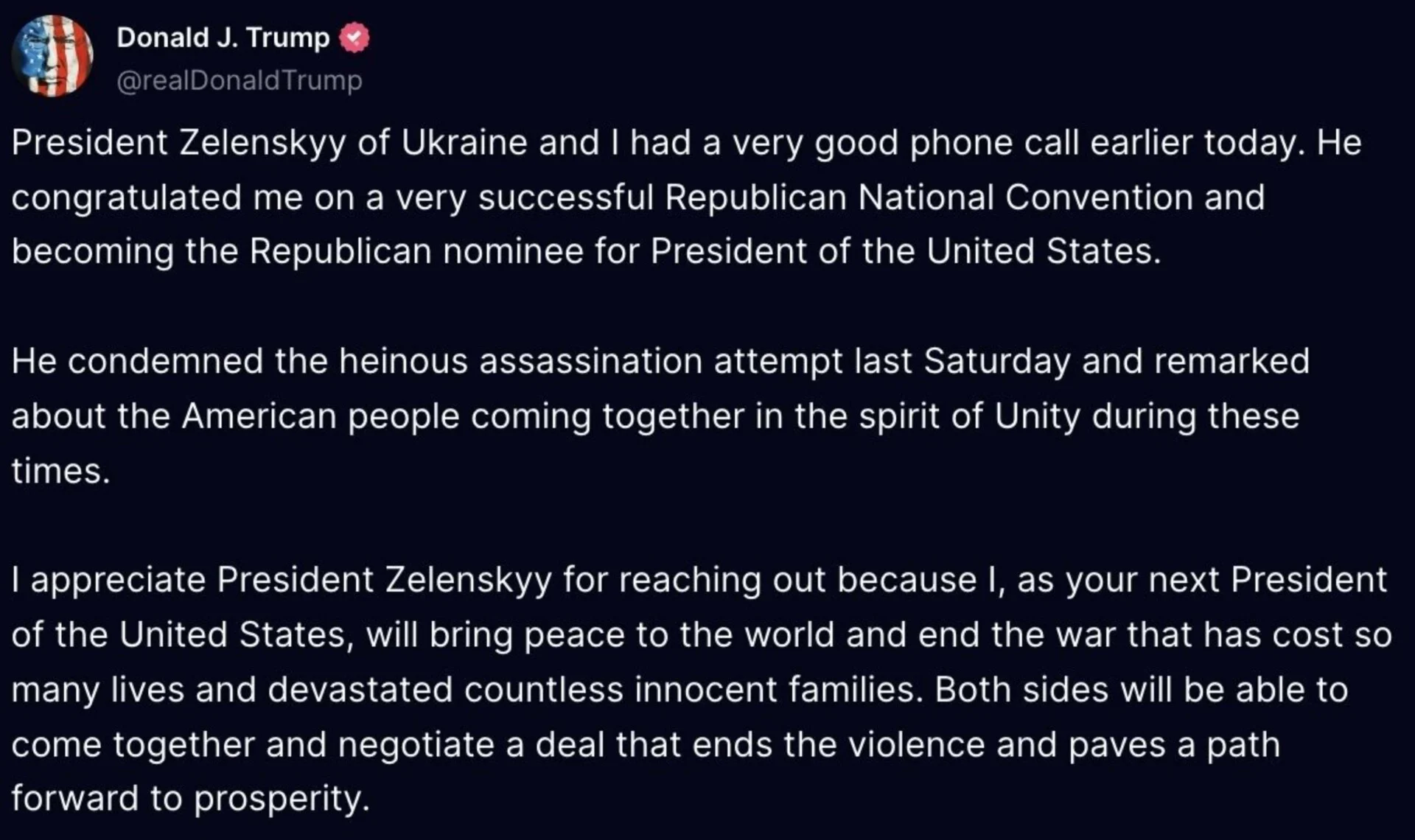
Task: Click the short line reading "times."
Action: point(60,471)
